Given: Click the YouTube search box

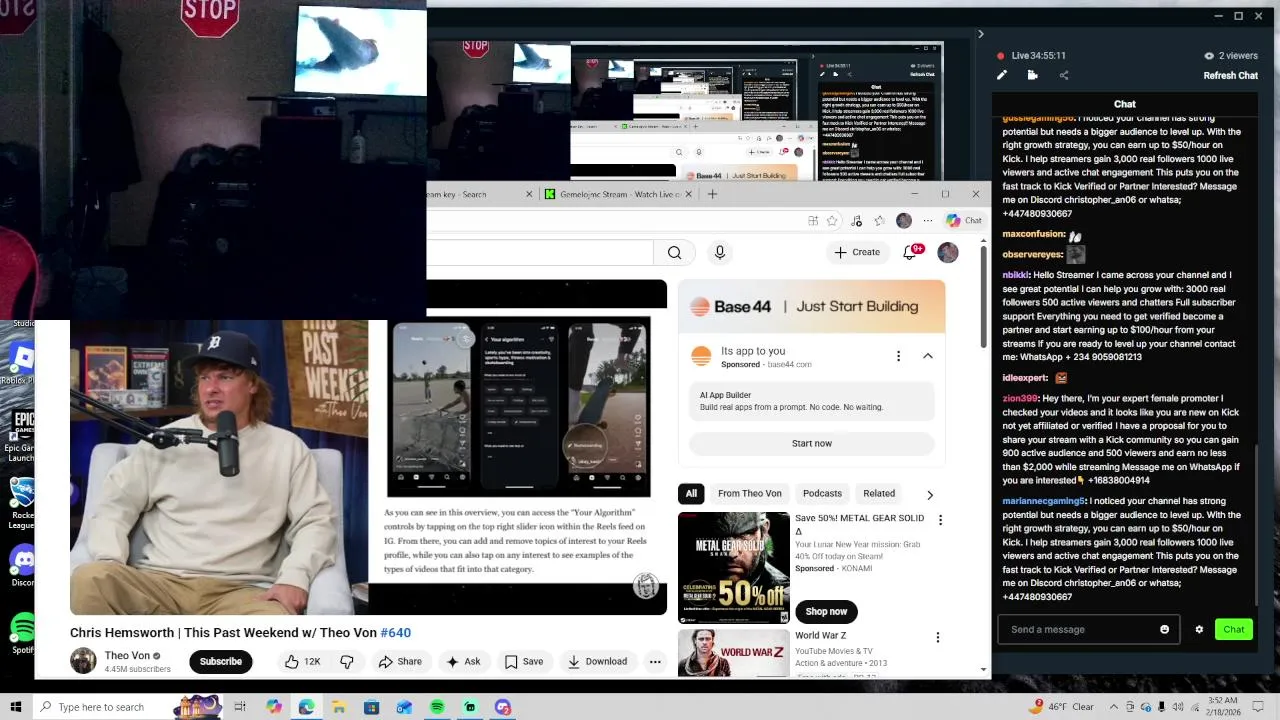Looking at the screenshot, I should 540,252.
